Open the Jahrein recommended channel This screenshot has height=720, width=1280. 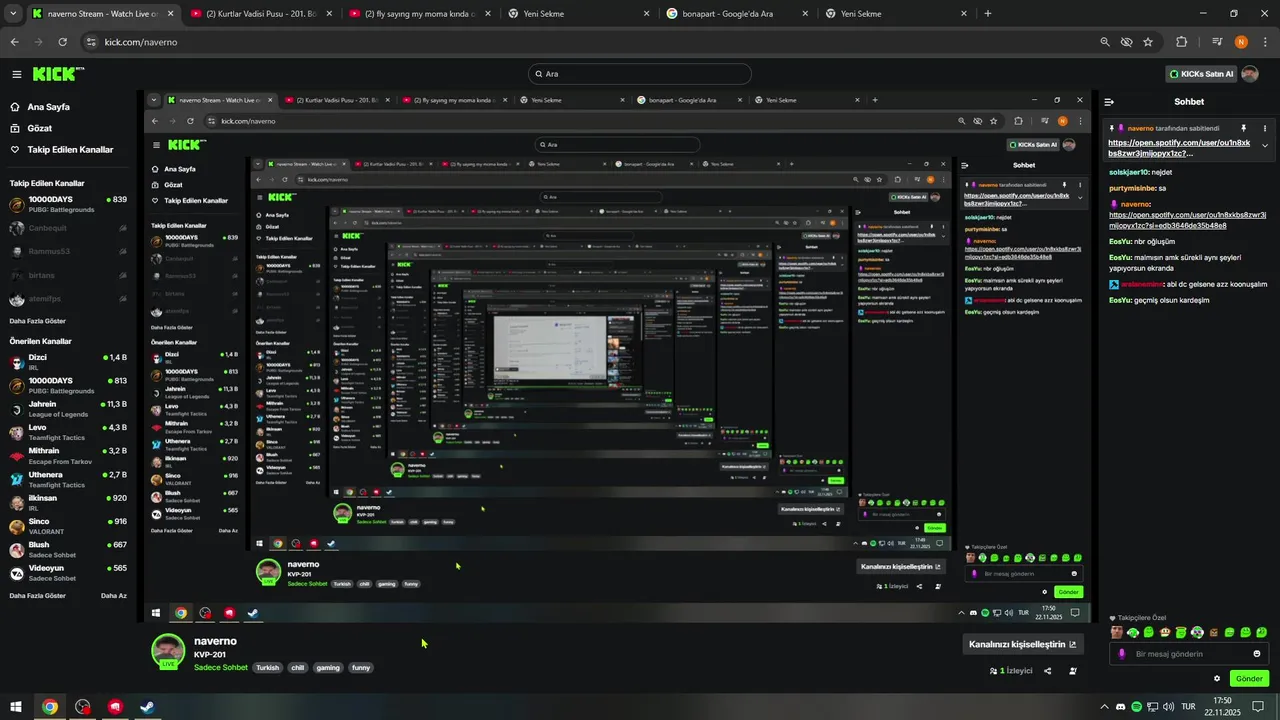tap(68, 409)
